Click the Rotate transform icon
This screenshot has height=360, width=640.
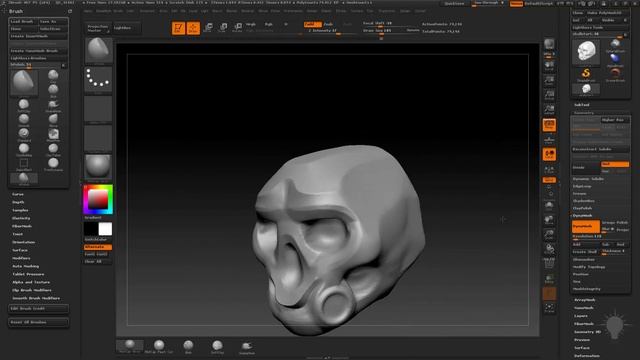click(x=238, y=28)
